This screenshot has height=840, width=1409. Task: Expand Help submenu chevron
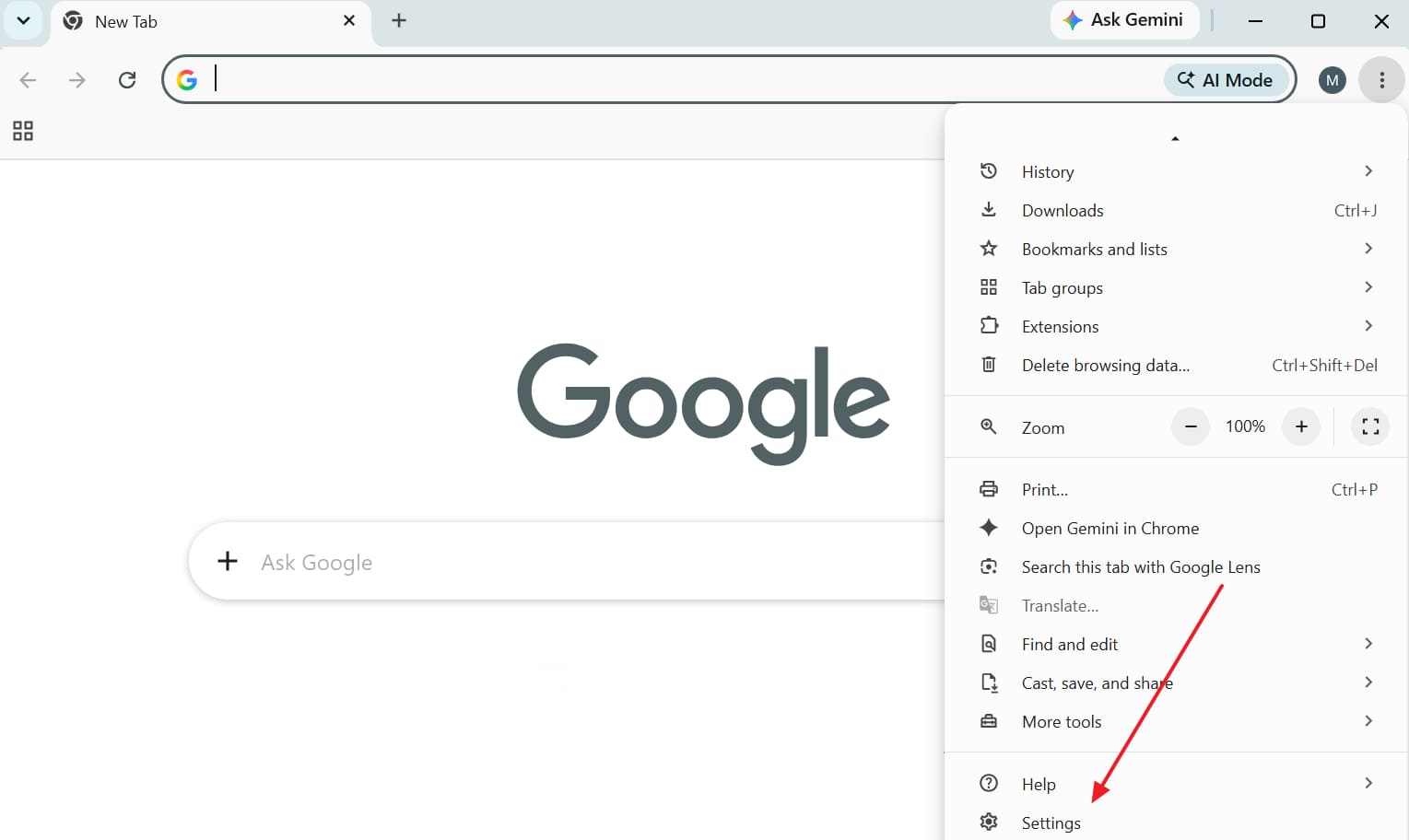point(1368,784)
